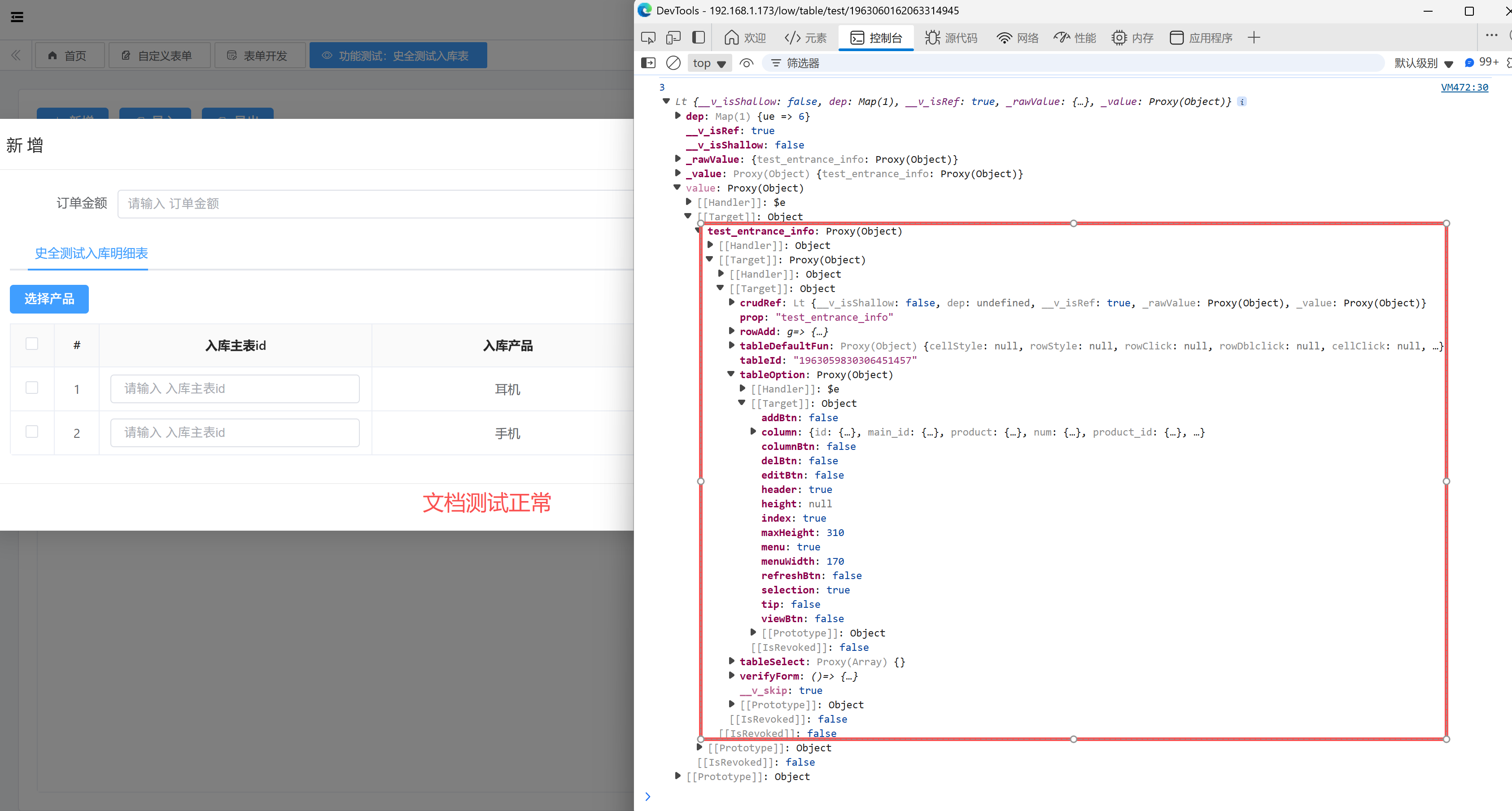This screenshot has width=1512, height=811.
Task: Expand the _rawValue property
Action: [678, 158]
